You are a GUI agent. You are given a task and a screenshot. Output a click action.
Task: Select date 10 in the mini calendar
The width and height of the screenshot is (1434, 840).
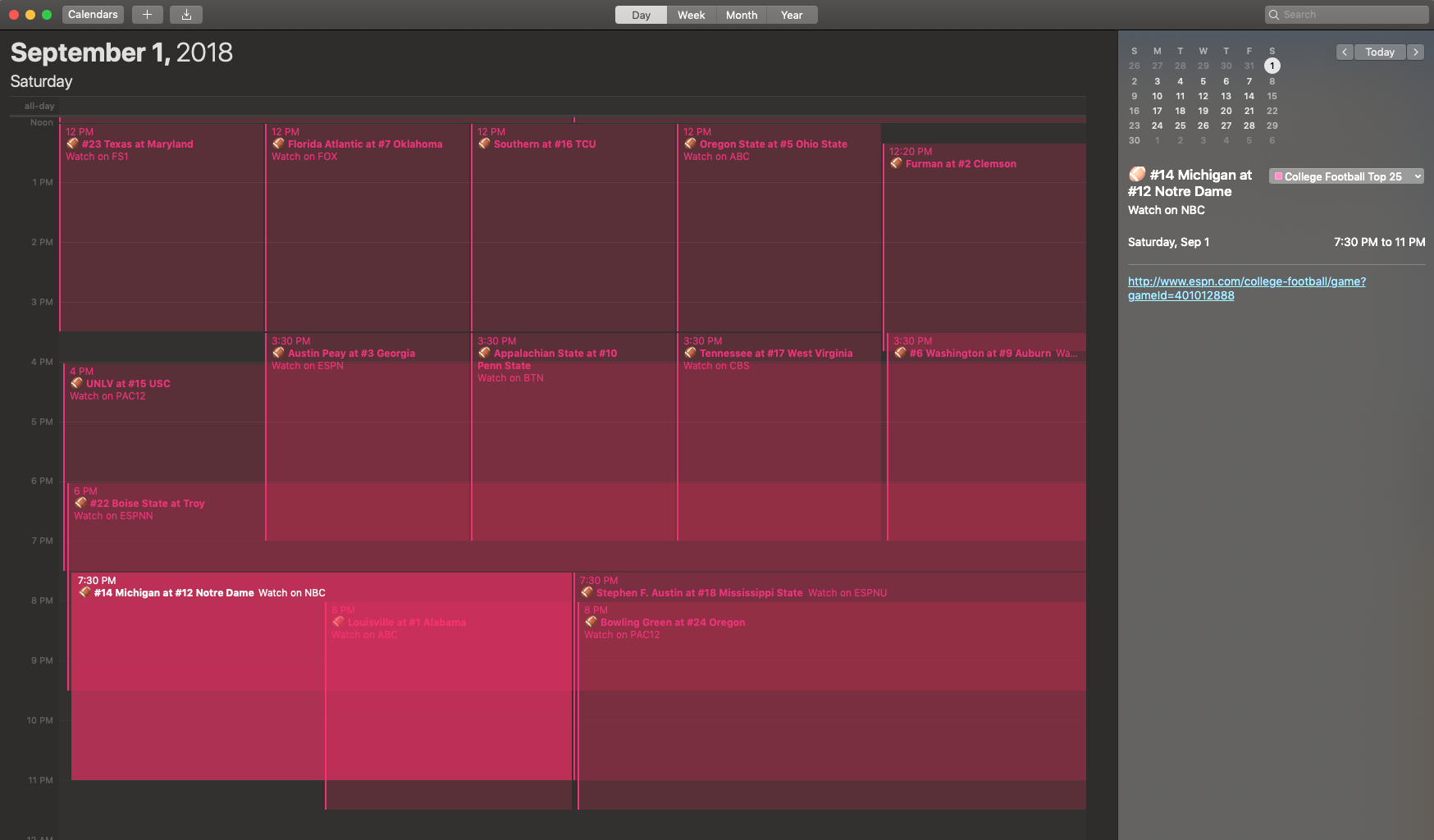point(1157,96)
